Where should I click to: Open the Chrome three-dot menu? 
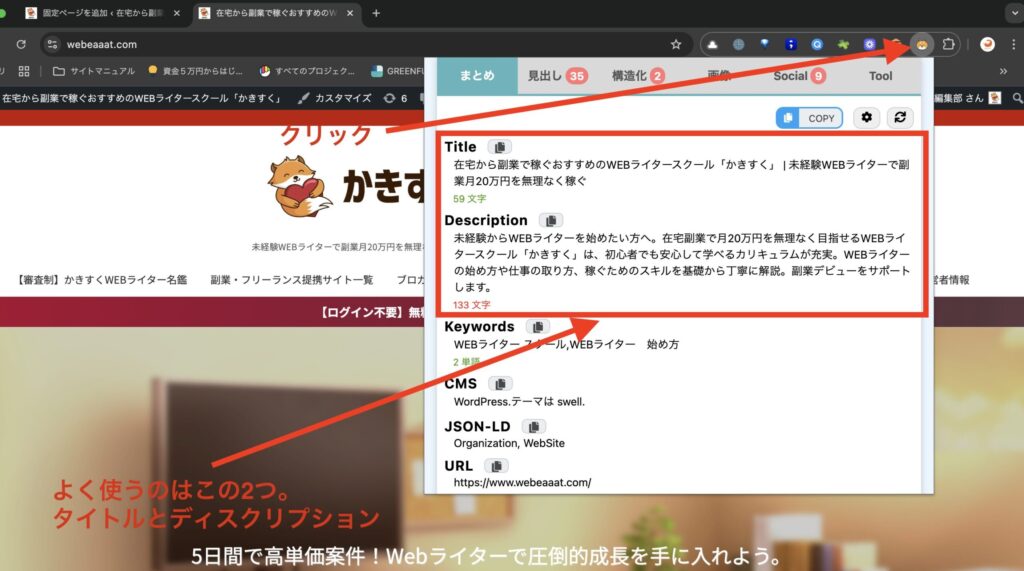pos(1014,44)
